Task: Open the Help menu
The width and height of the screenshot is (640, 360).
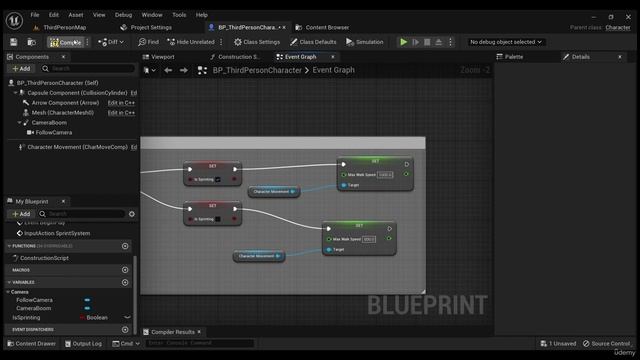Action: tap(202, 15)
